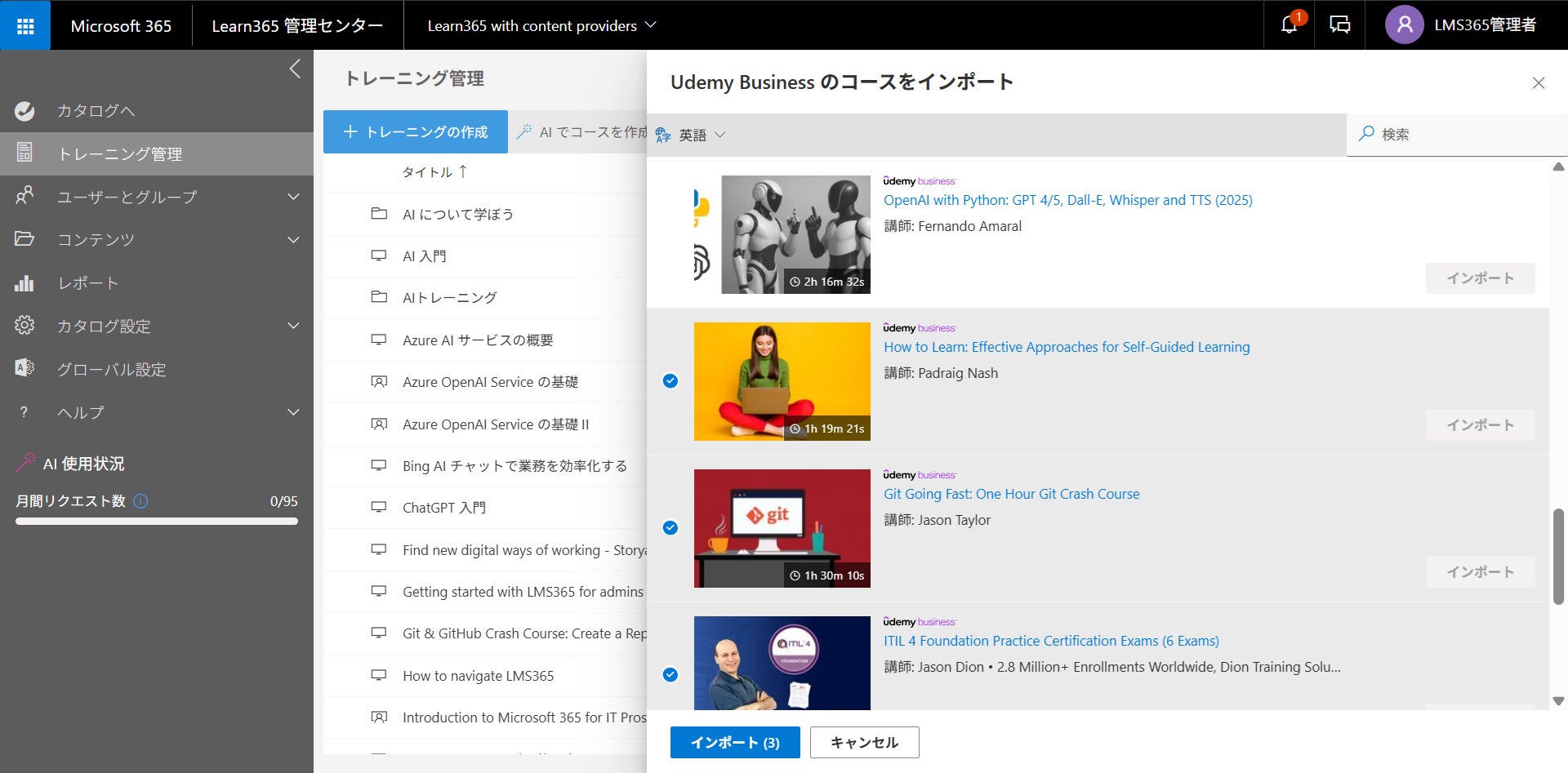Open How to Learn course link
Image resolution: width=1568 pixels, height=773 pixels.
point(1067,347)
